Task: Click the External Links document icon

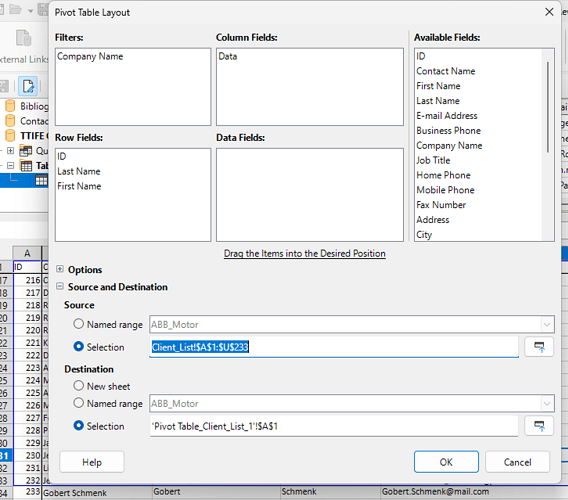Action: (x=24, y=38)
